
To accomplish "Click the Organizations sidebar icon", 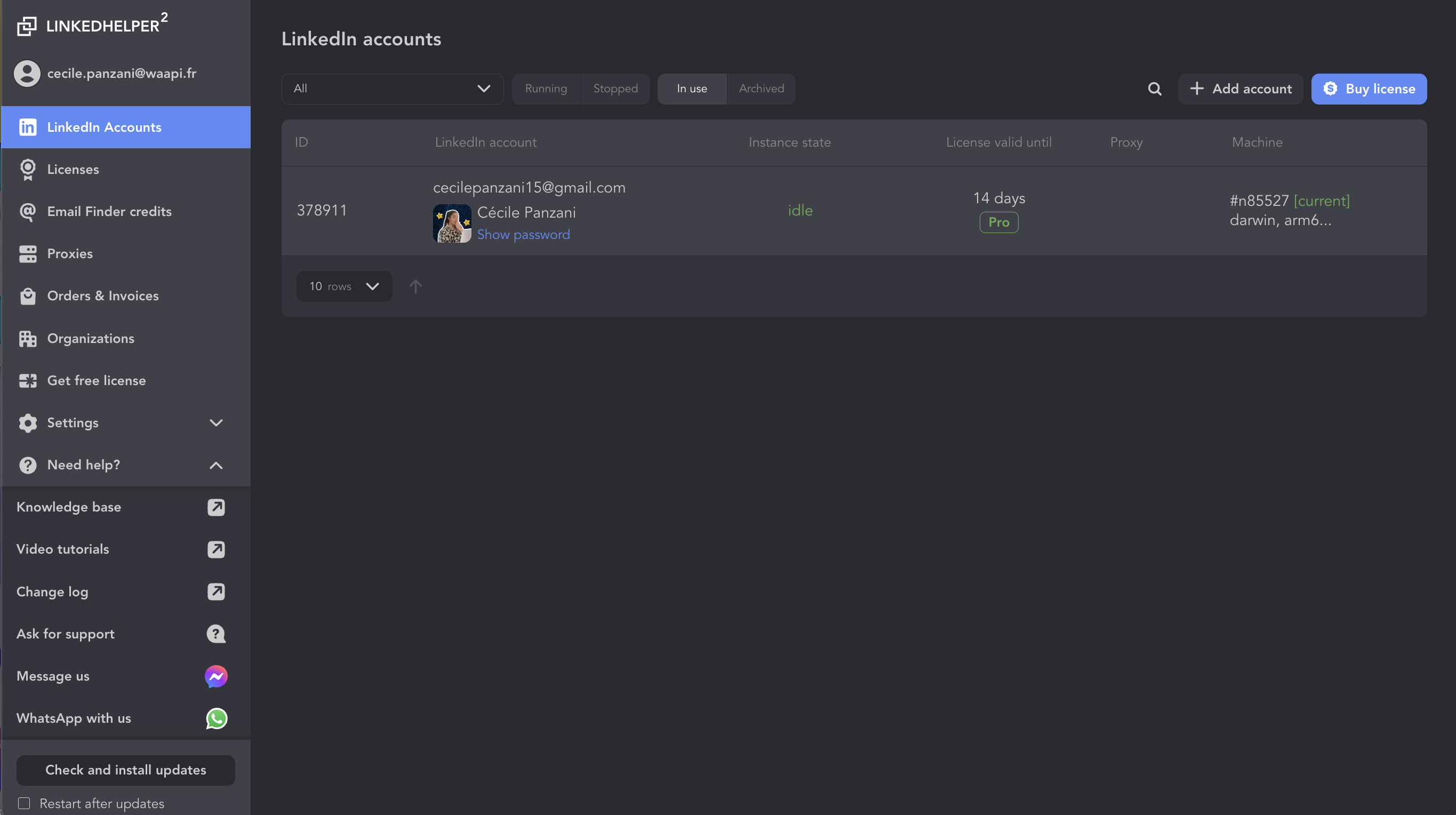I will pos(27,338).
